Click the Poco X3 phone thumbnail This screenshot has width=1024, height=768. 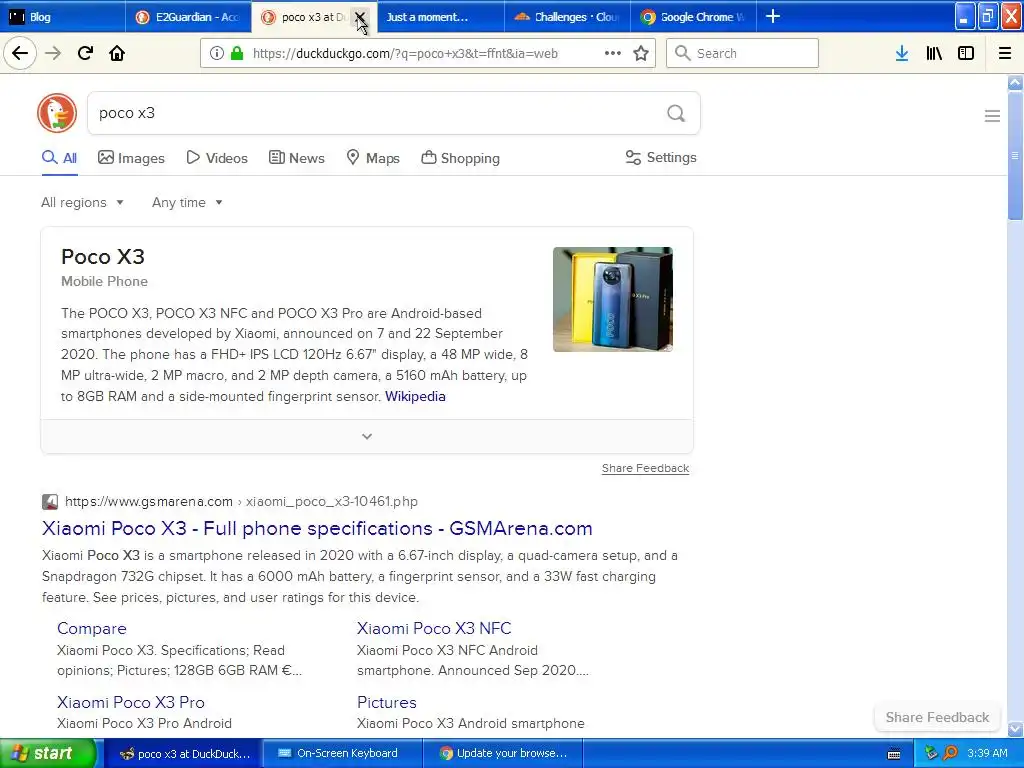tap(613, 299)
